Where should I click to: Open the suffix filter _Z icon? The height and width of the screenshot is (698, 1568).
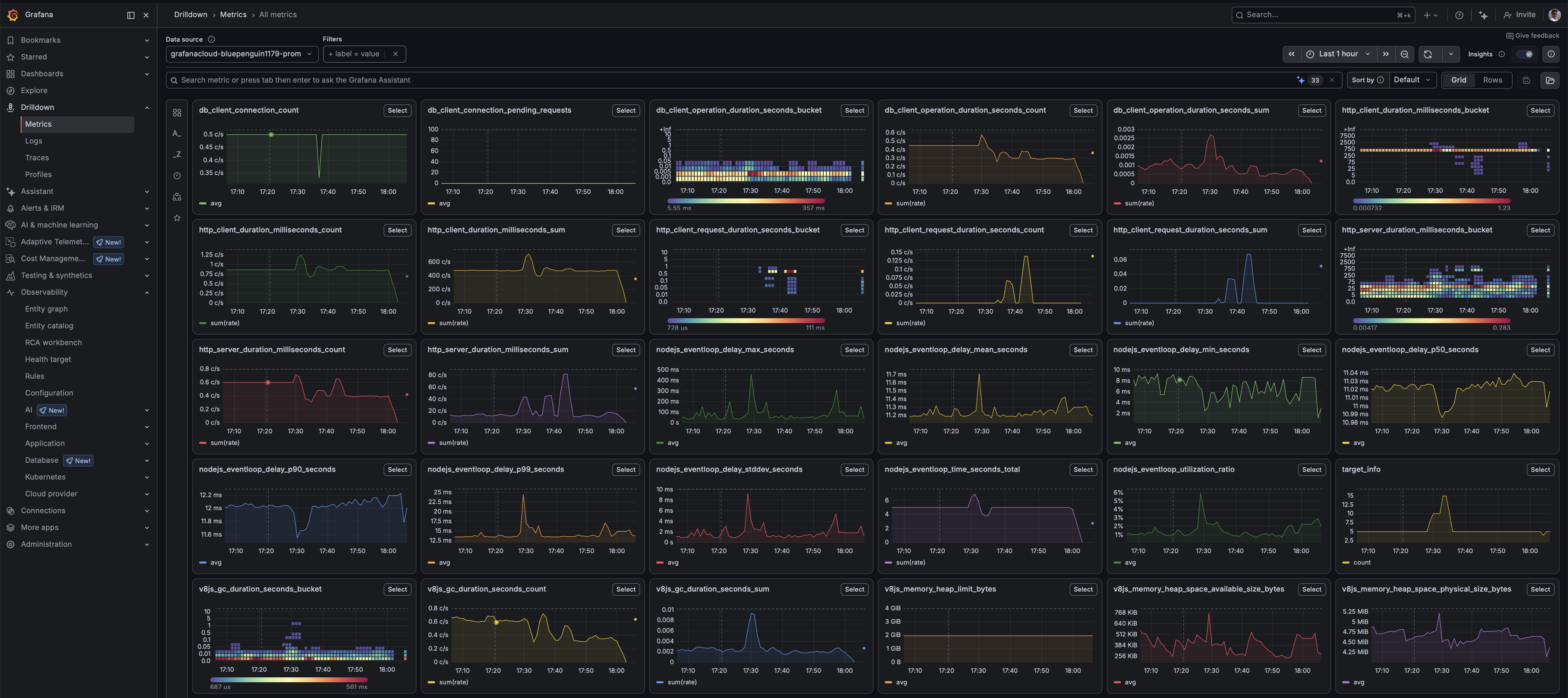click(177, 155)
